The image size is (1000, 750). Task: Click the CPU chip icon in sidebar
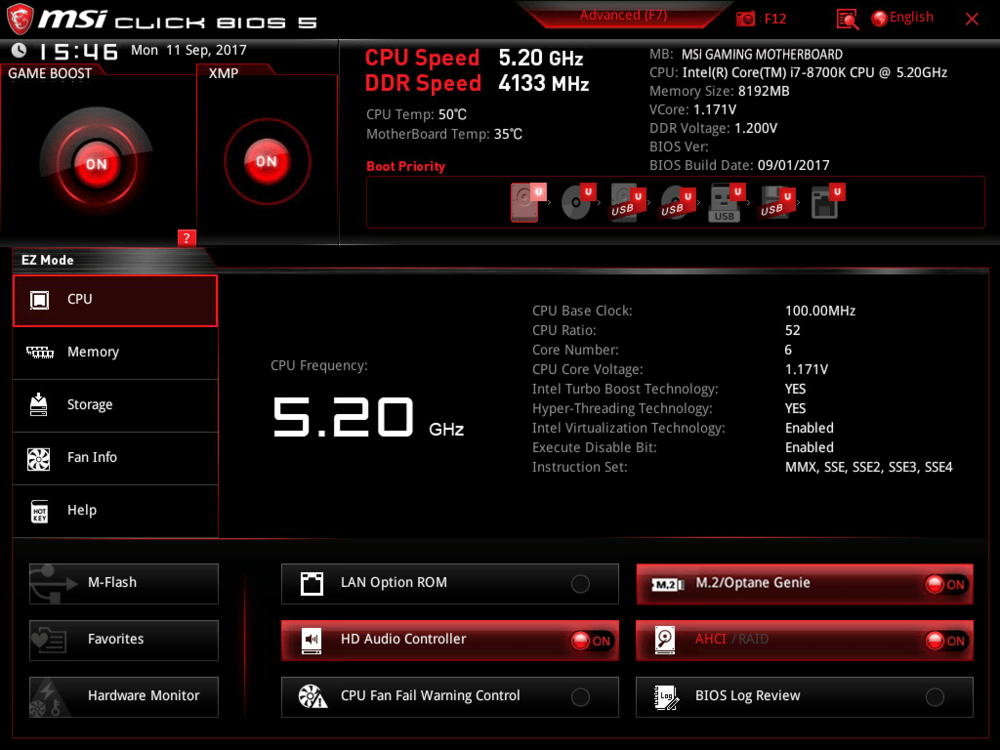pyautogui.click(x=40, y=300)
